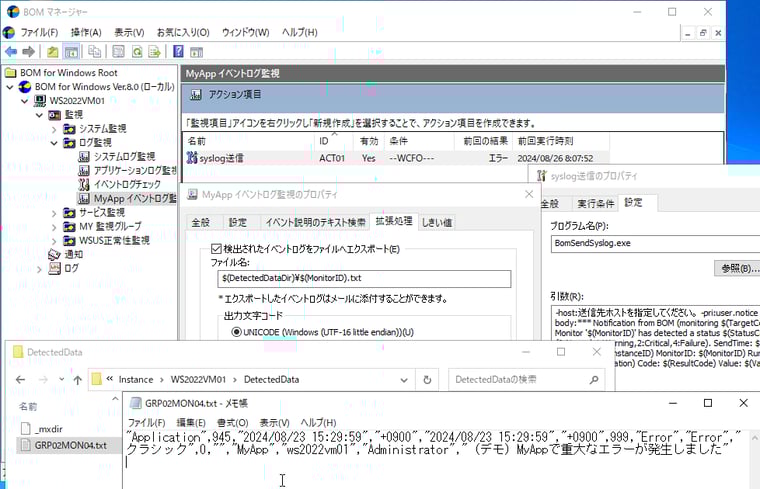Go up one folder in DetectedData Explorer
Image resolution: width=760 pixels, height=489 pixels.
coord(78,379)
